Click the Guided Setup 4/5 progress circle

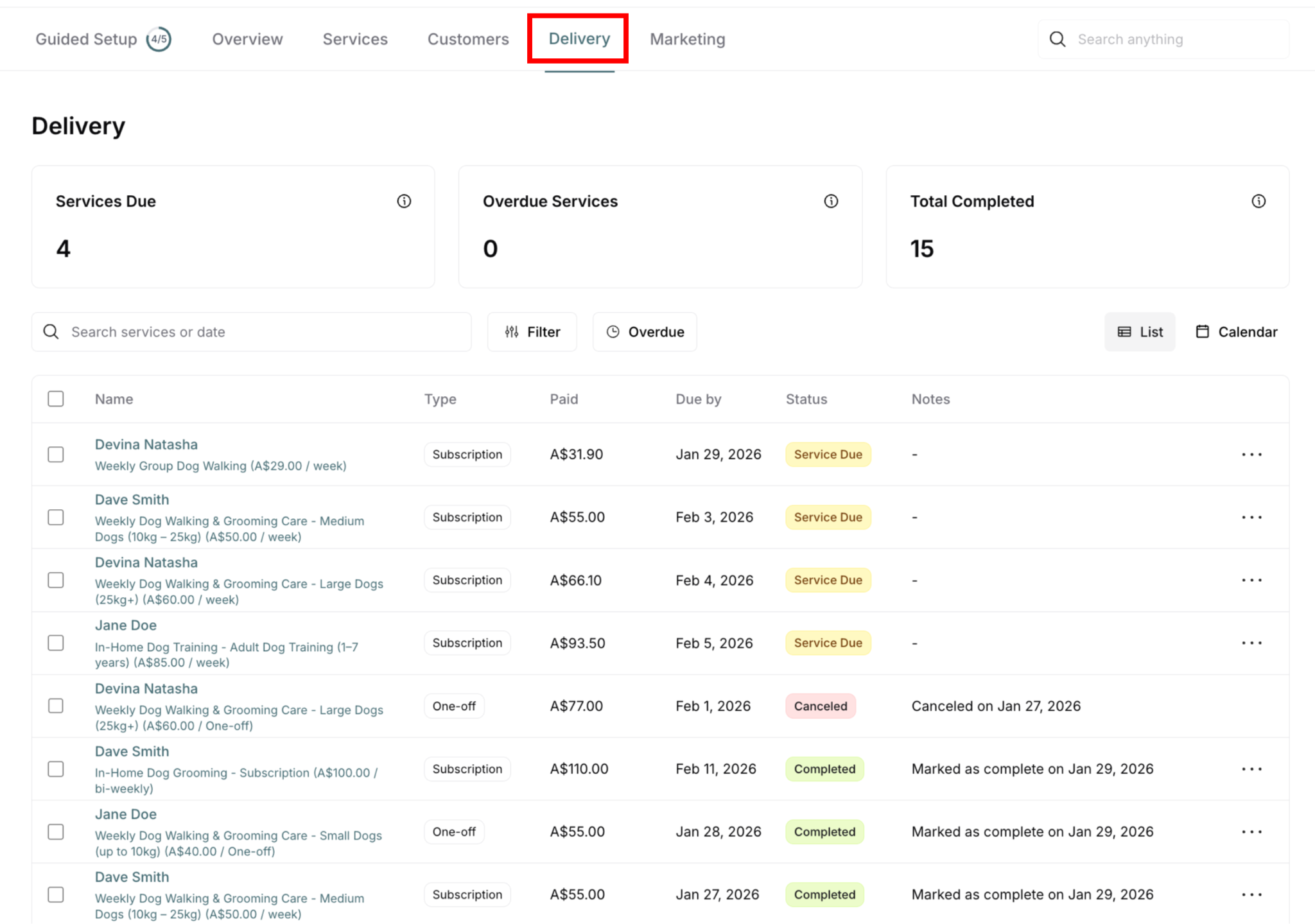pyautogui.click(x=159, y=39)
